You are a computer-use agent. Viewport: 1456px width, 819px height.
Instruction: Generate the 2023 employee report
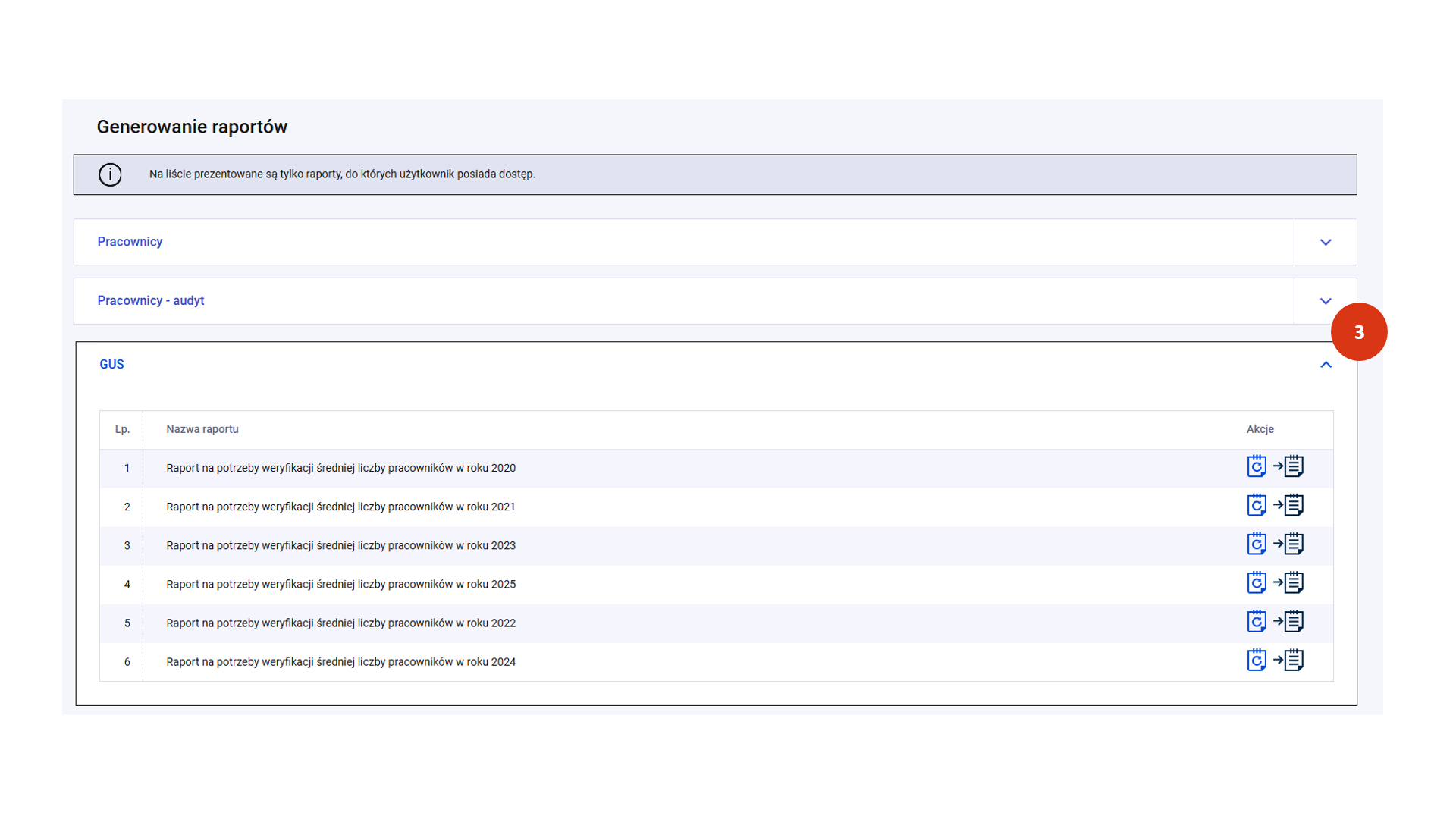[1256, 544]
